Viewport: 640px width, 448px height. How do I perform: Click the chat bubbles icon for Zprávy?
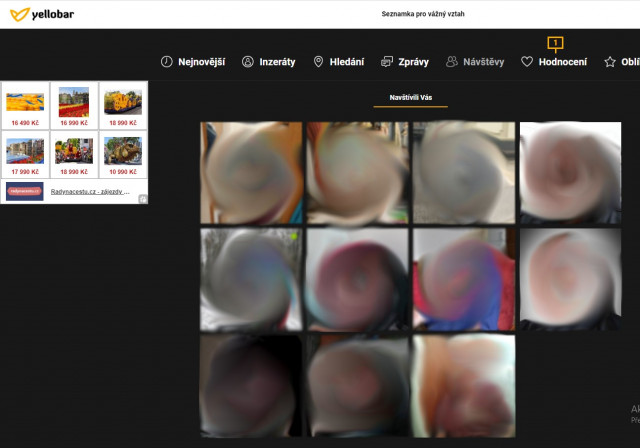[387, 62]
